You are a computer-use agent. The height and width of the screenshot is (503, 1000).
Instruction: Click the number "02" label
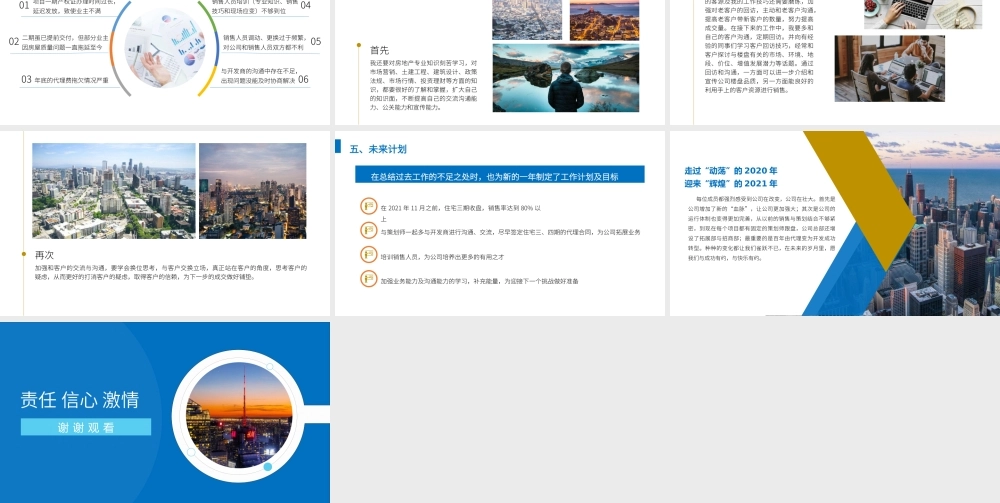click(14, 42)
